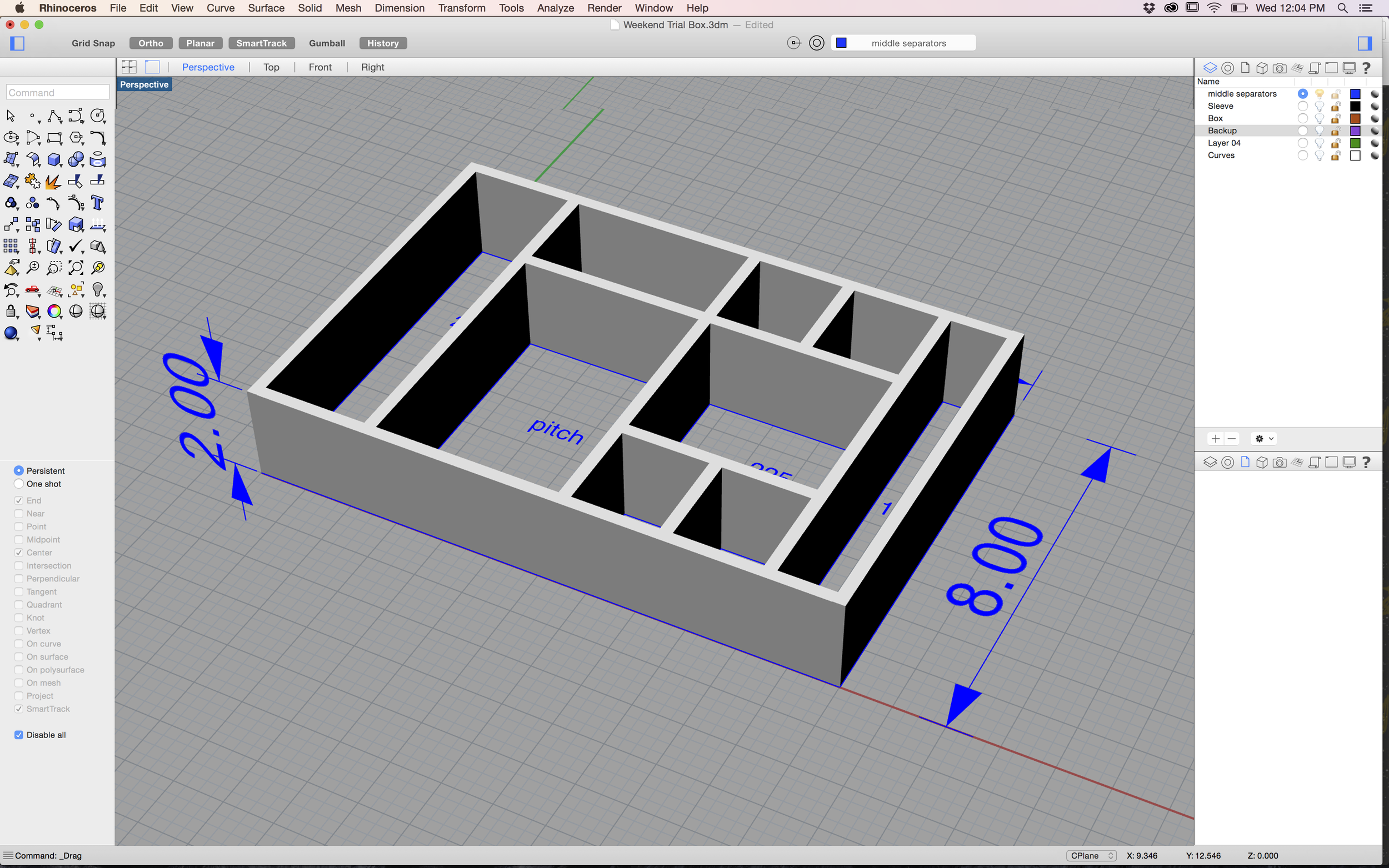1389x868 pixels.
Task: Select the One shot radio button
Action: (19, 484)
